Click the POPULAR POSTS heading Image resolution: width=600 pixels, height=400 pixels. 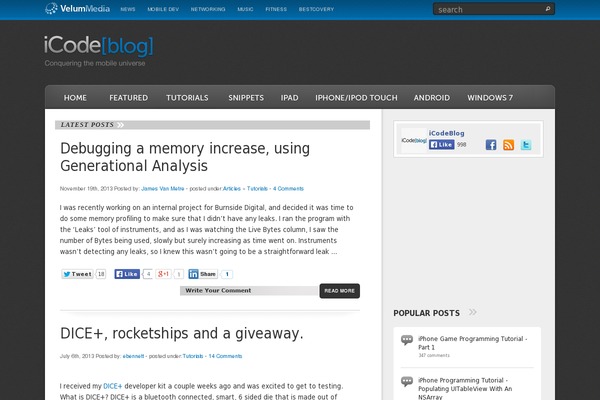click(x=427, y=313)
